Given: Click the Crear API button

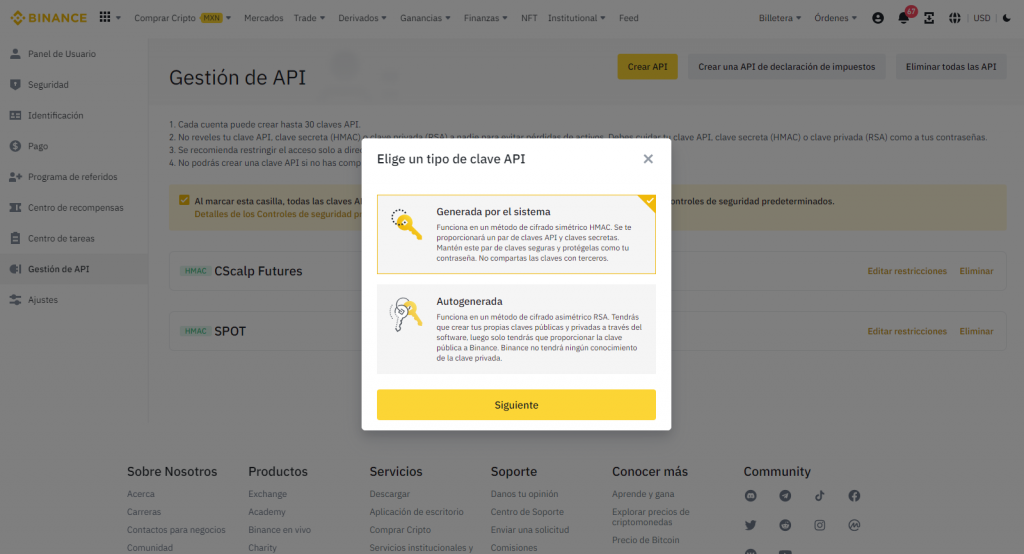Looking at the screenshot, I should 647,67.
